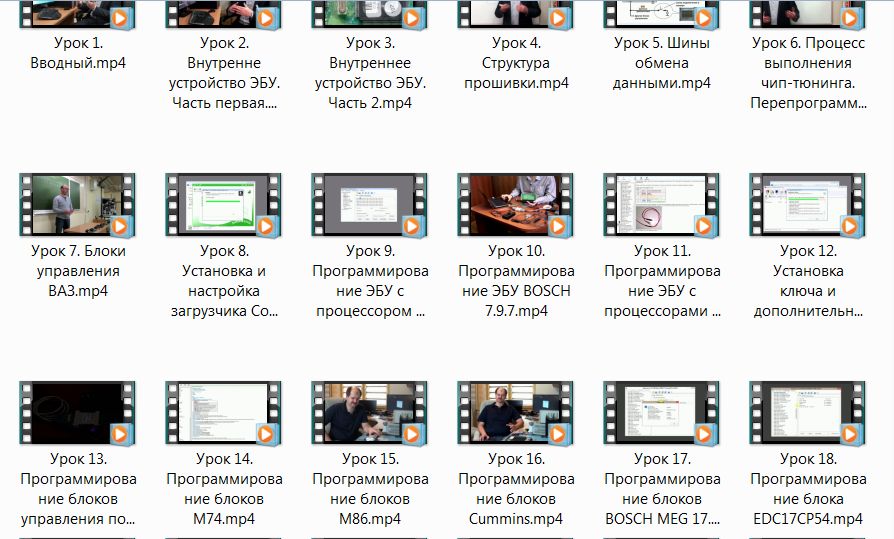Click file name 'Урок 16. Программирование блоков Cummins.mp4'
Image resolution: width=894 pixels, height=539 pixels.
(x=516, y=489)
